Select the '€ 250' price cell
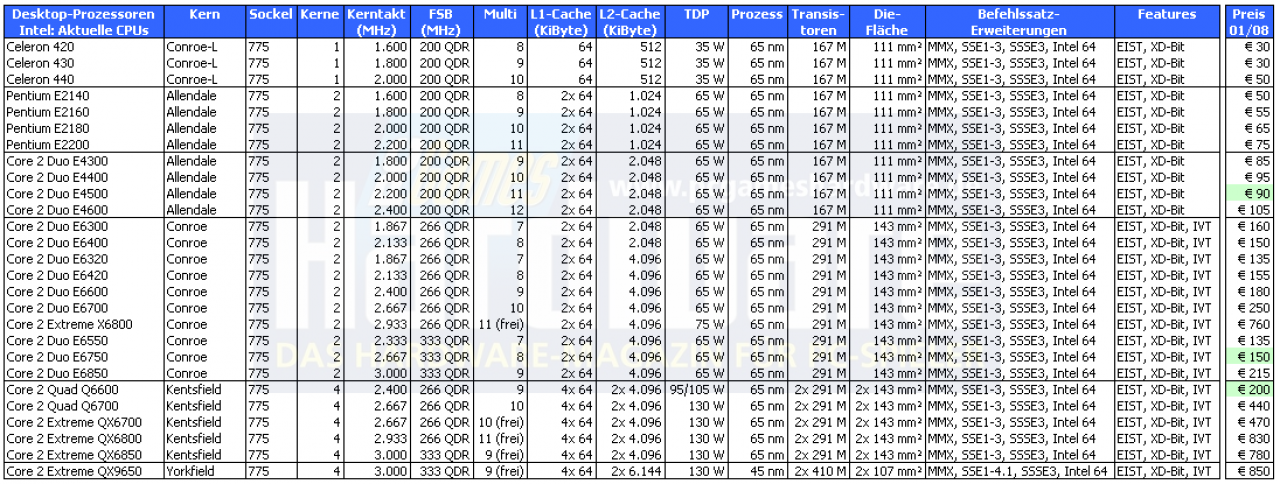 click(x=1250, y=307)
